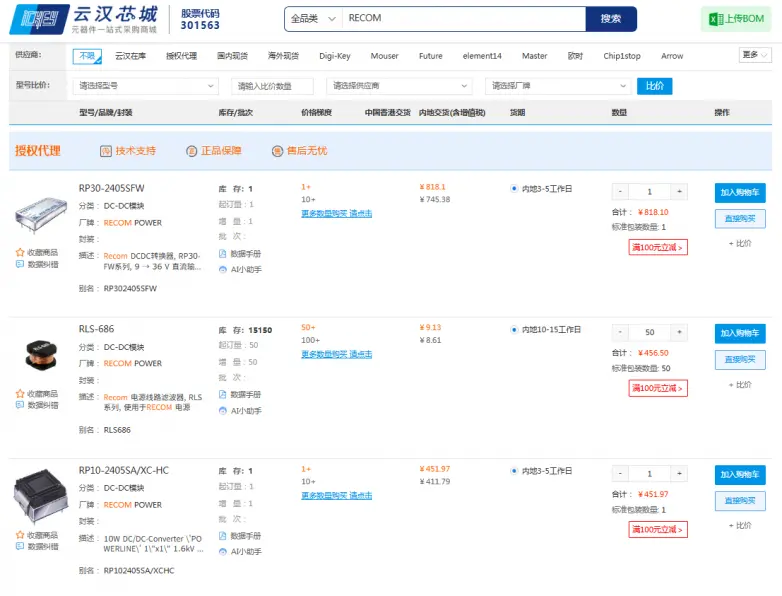Filter by 国内现货 supplier

[x=232, y=56]
